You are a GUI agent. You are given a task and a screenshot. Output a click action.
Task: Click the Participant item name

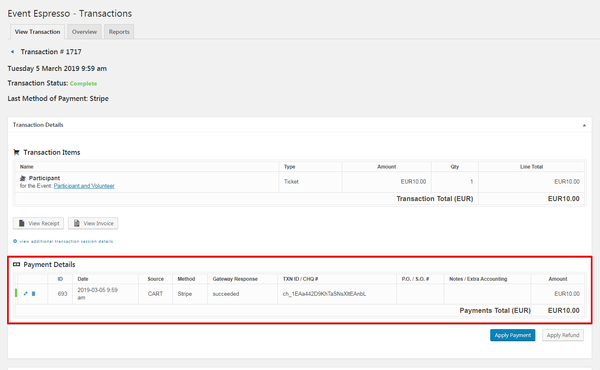44,178
